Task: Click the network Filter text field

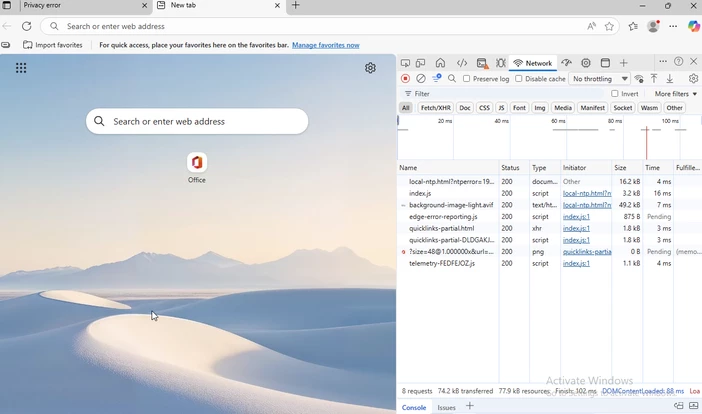Action: click(501, 94)
